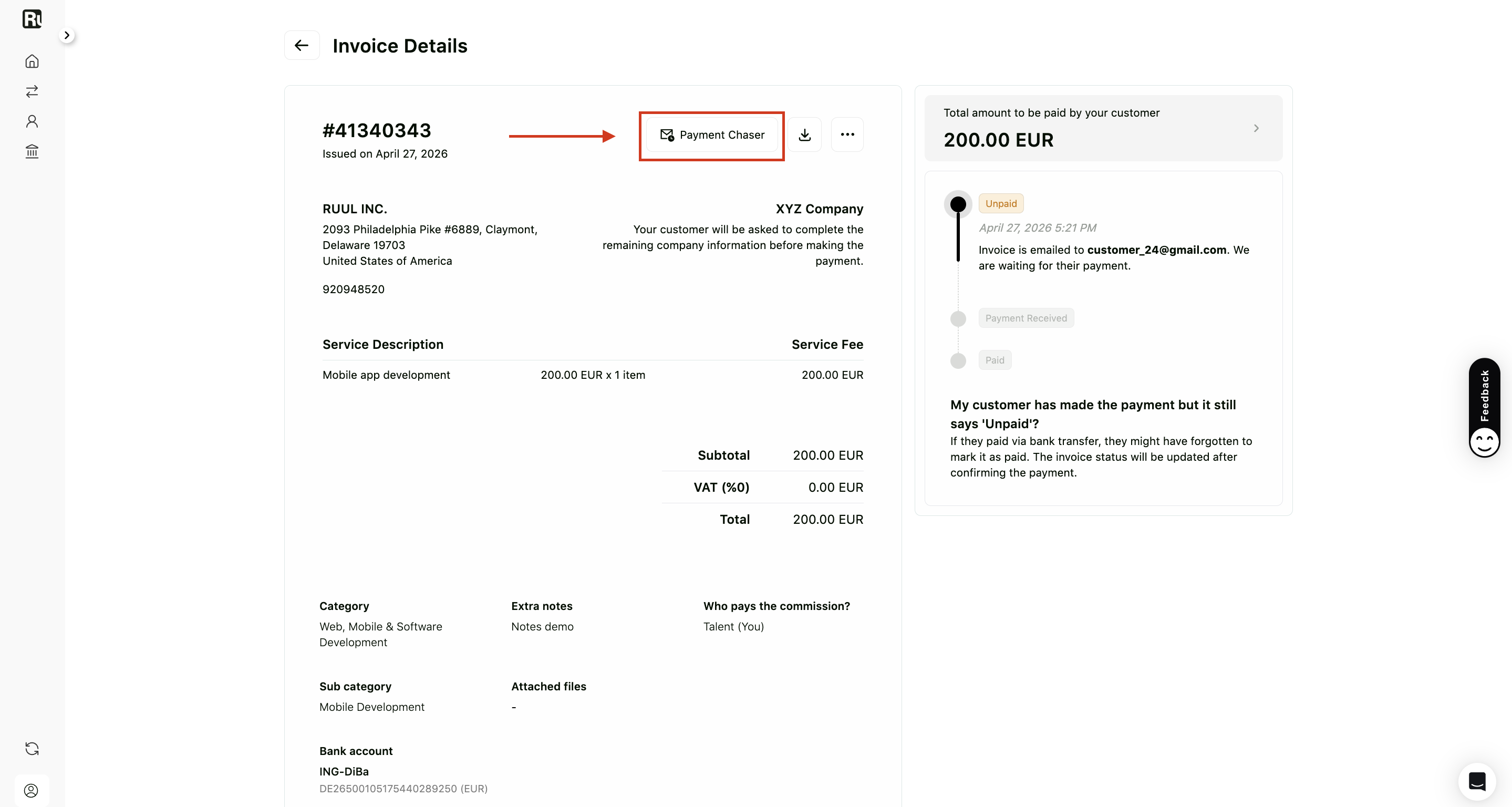This screenshot has width=1512, height=807.
Task: Select the Payment Received timeline step
Action: point(1026,318)
